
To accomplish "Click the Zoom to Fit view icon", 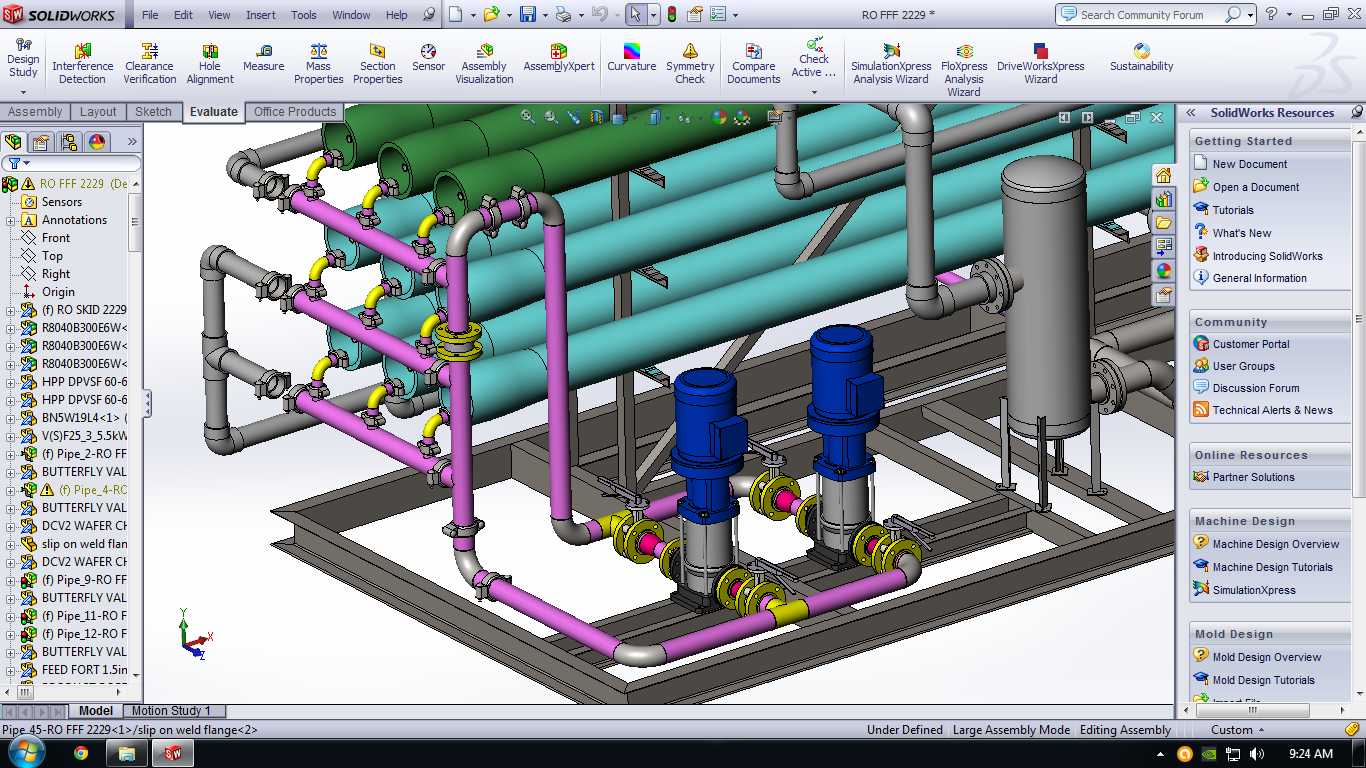I will 527,117.
